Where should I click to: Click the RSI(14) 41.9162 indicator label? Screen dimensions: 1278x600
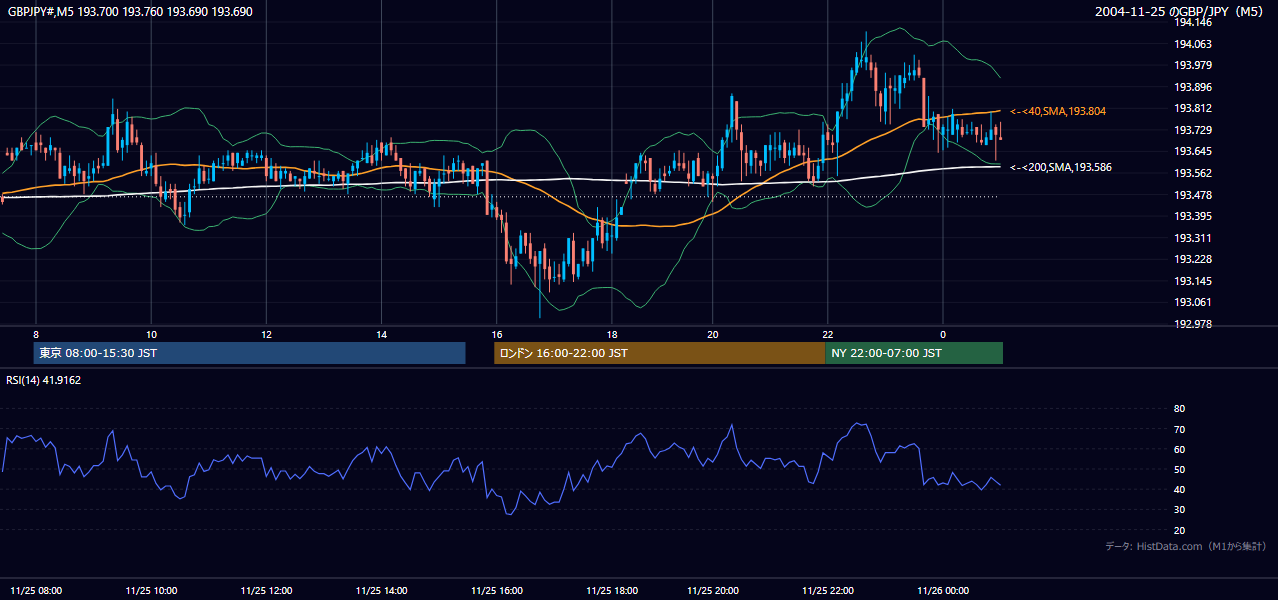(x=43, y=380)
